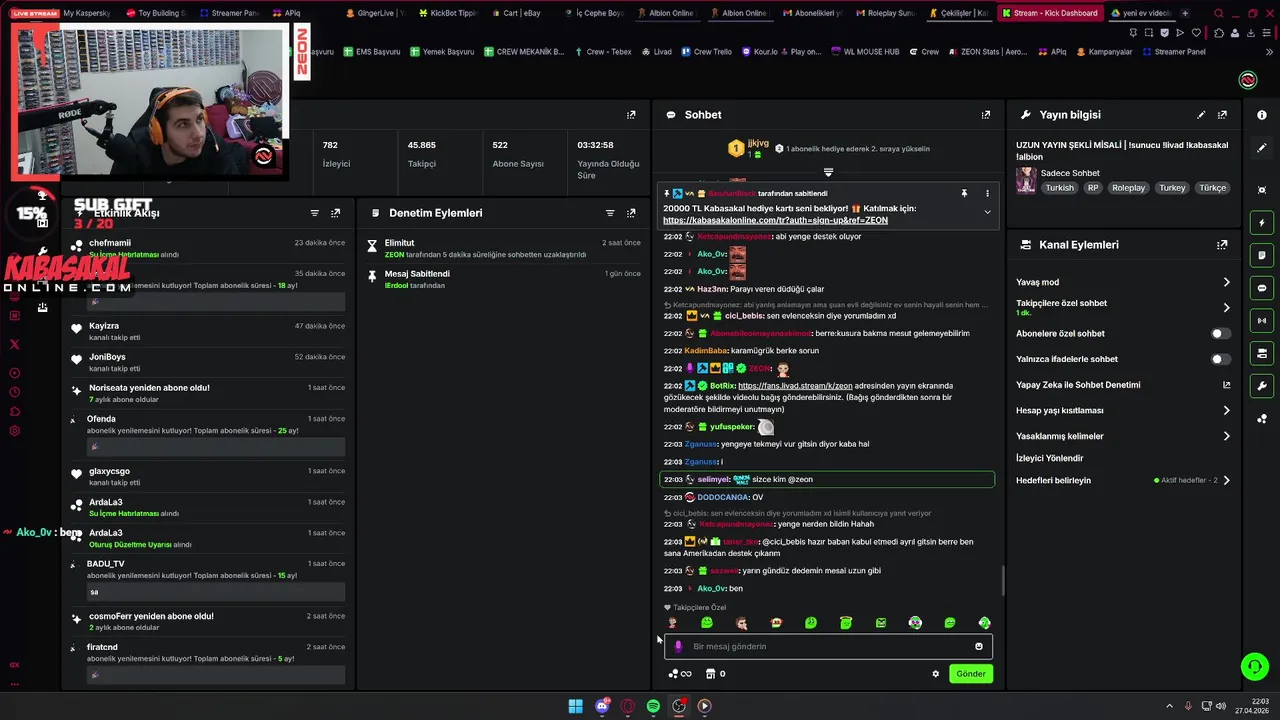Select the Roleplay tag
The image size is (1280, 720).
[1129, 188]
